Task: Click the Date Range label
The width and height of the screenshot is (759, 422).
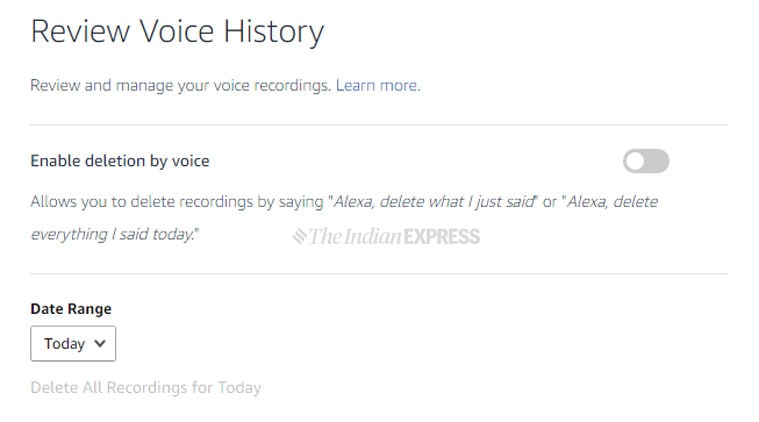Action: tap(71, 309)
